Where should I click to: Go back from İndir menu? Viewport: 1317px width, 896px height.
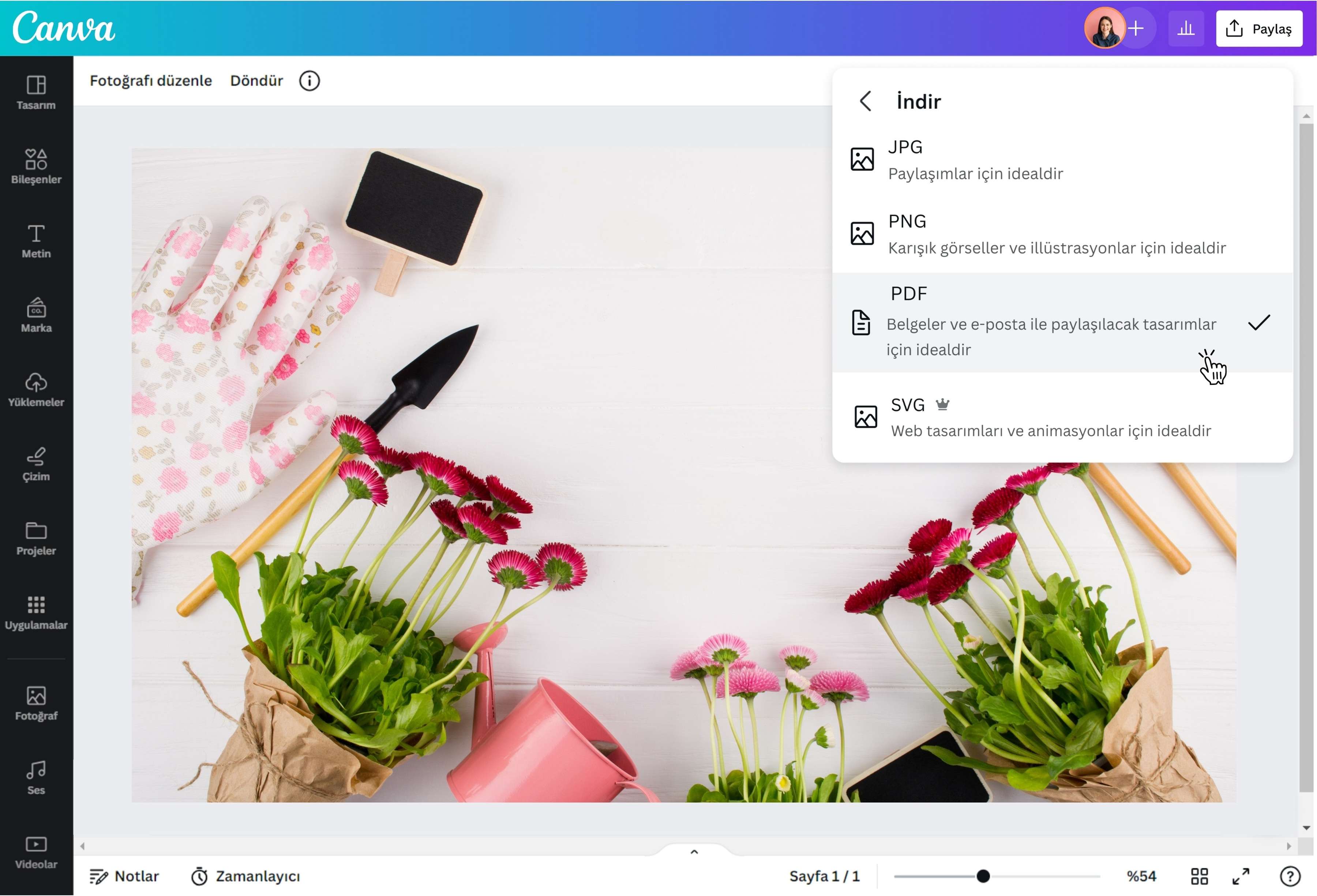[865, 101]
